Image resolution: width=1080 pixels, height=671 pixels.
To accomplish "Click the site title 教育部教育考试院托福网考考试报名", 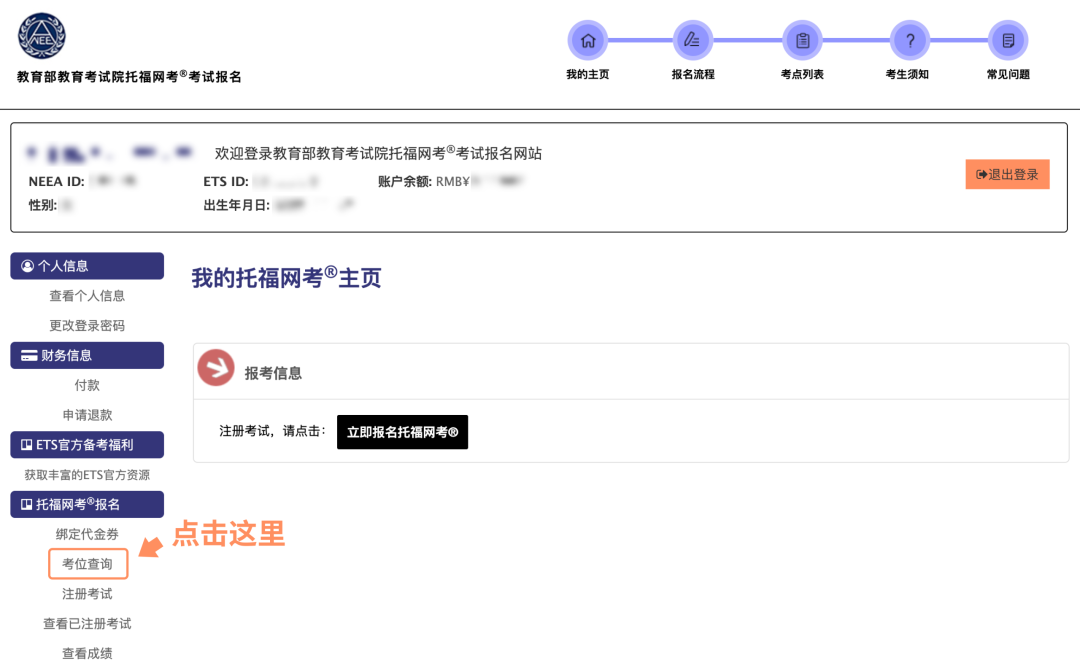I will [129, 76].
